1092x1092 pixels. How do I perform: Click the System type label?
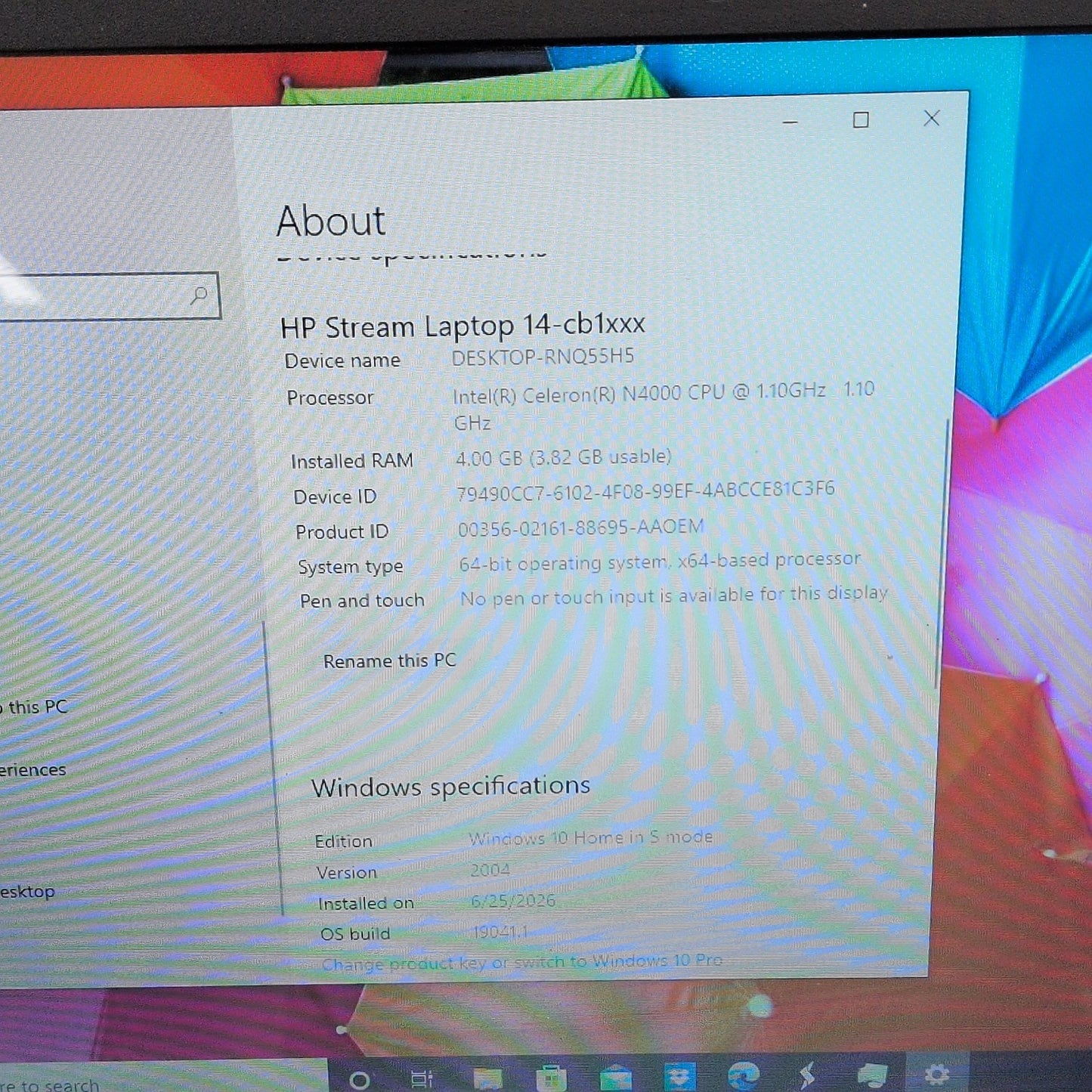(351, 567)
